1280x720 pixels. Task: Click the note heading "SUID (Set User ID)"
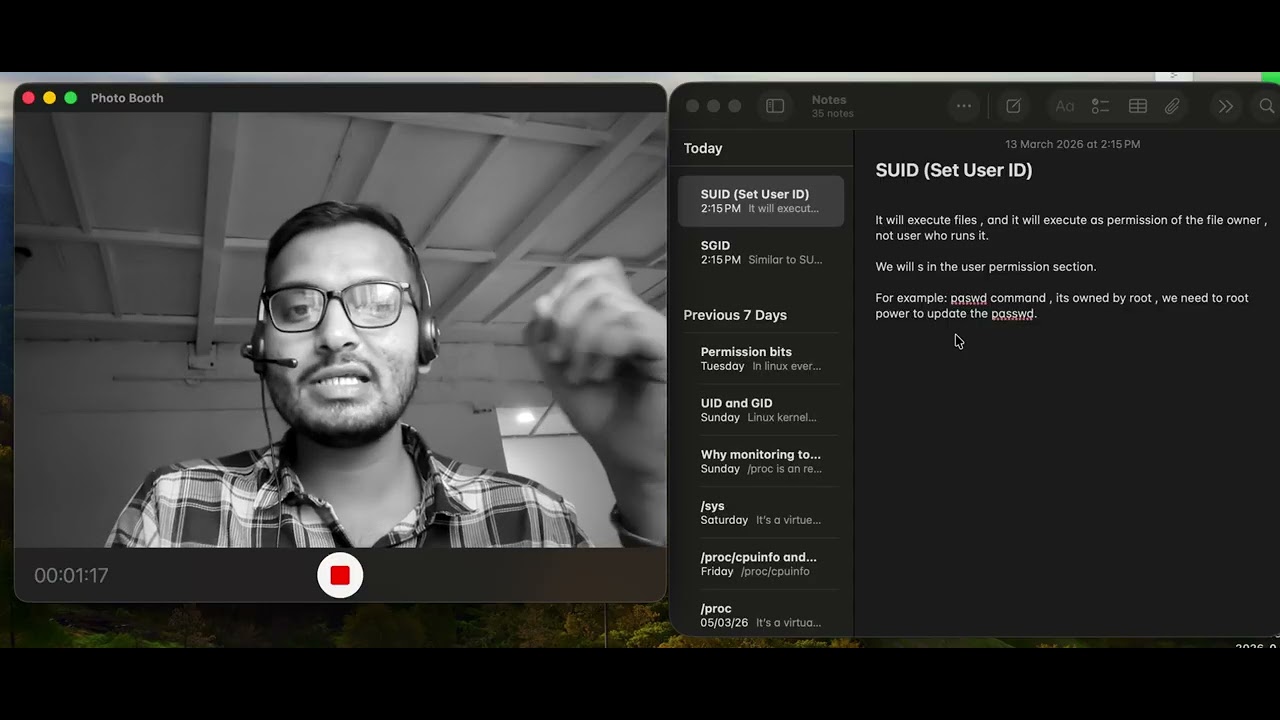pos(954,170)
